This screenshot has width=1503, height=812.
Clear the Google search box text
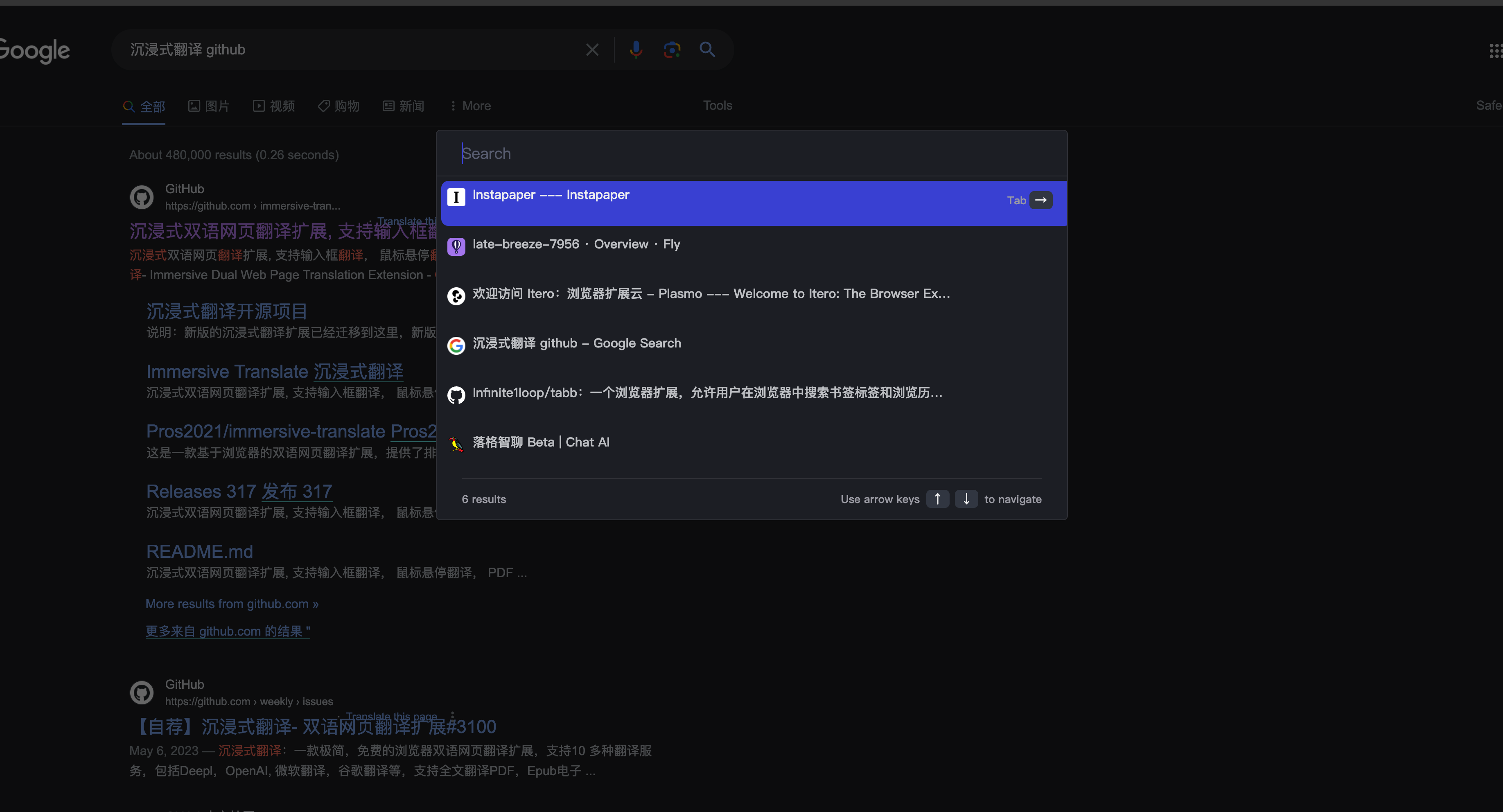[x=592, y=50]
